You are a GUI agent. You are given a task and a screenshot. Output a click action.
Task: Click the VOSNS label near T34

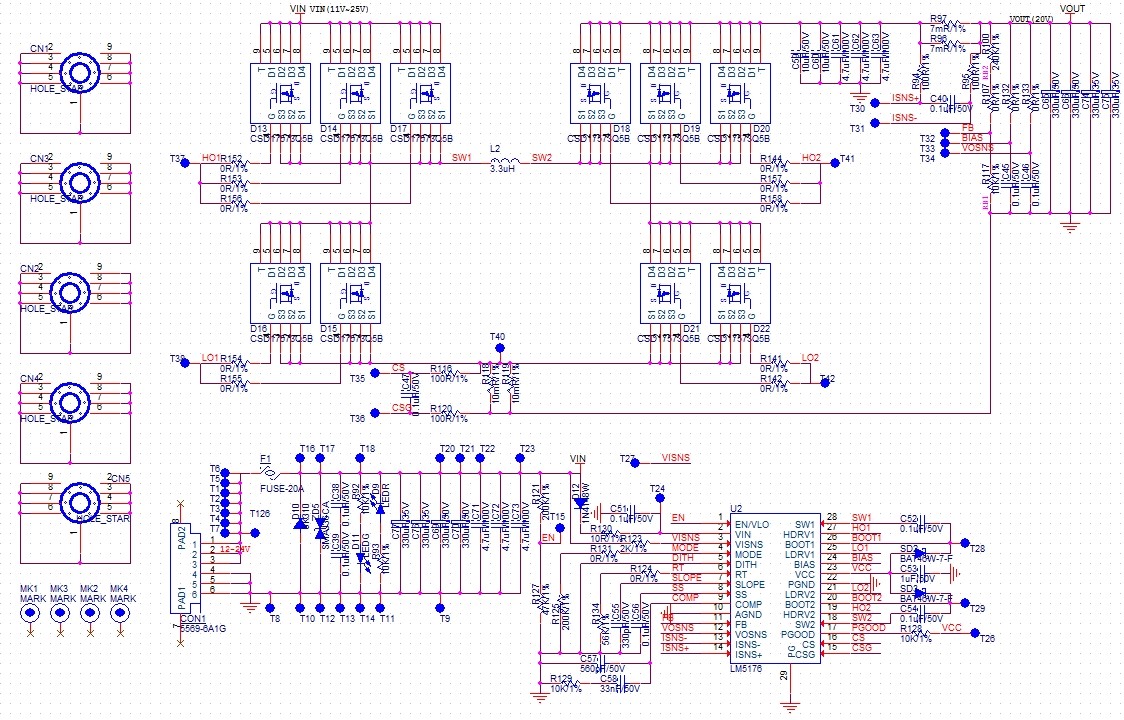click(x=978, y=148)
